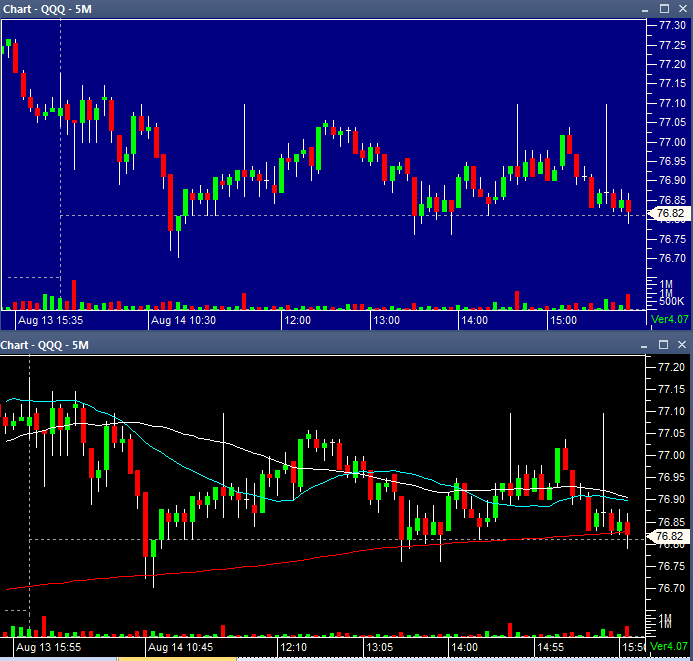Click the 77.00 price label on the black chart
This screenshot has width=693, height=661.
pyautogui.click(x=671, y=456)
